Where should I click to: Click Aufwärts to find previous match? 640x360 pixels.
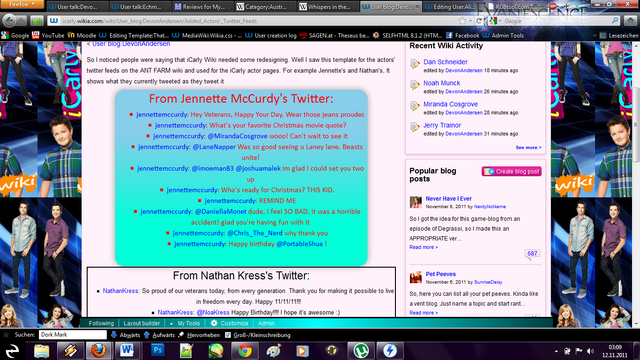coord(159,335)
